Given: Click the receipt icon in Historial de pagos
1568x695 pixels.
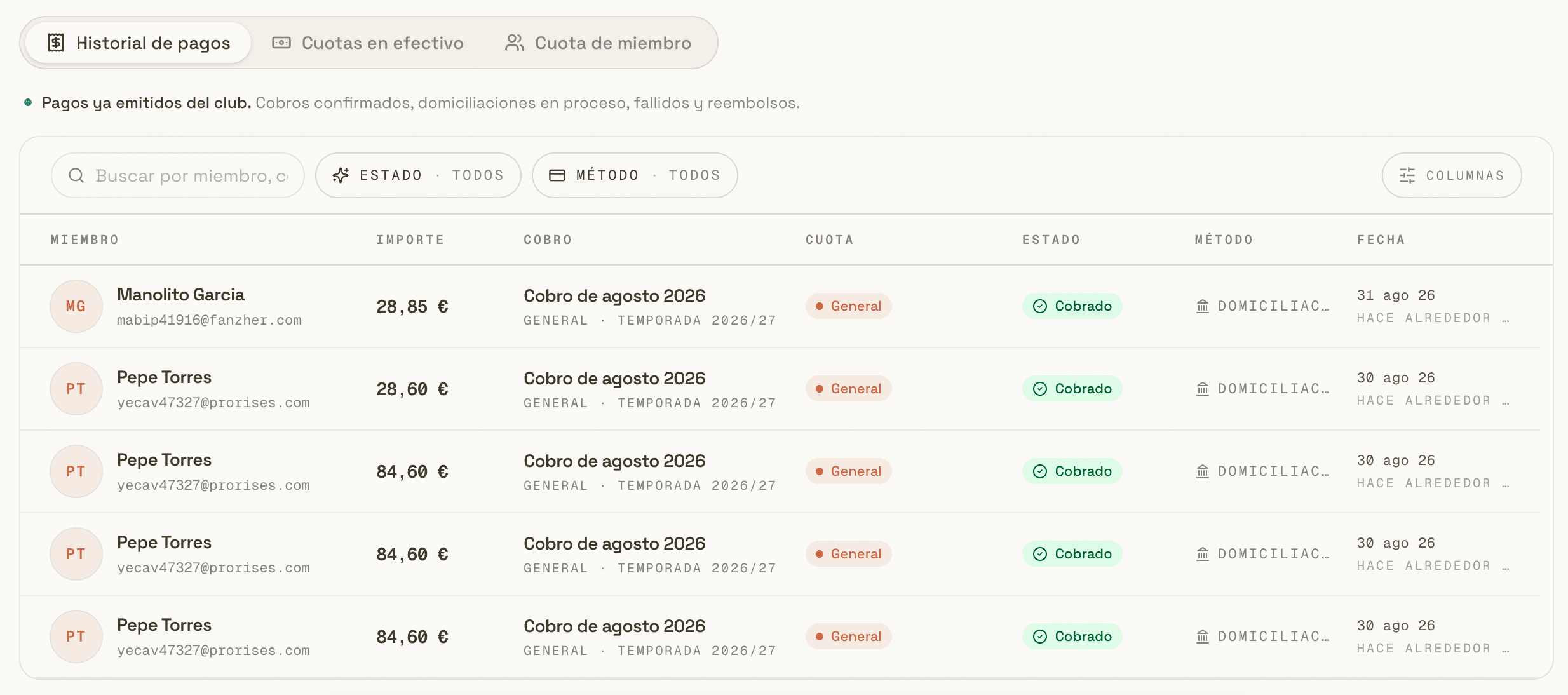Looking at the screenshot, I should click(56, 43).
